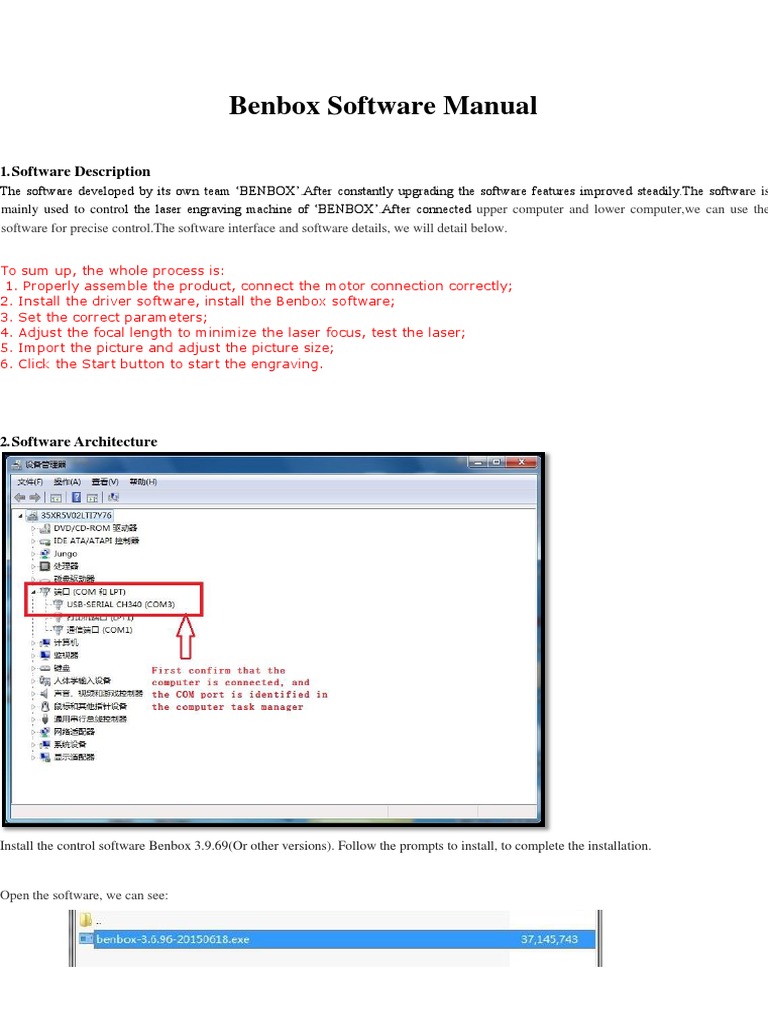Click the parent folder icon above benbox exe

point(86,921)
